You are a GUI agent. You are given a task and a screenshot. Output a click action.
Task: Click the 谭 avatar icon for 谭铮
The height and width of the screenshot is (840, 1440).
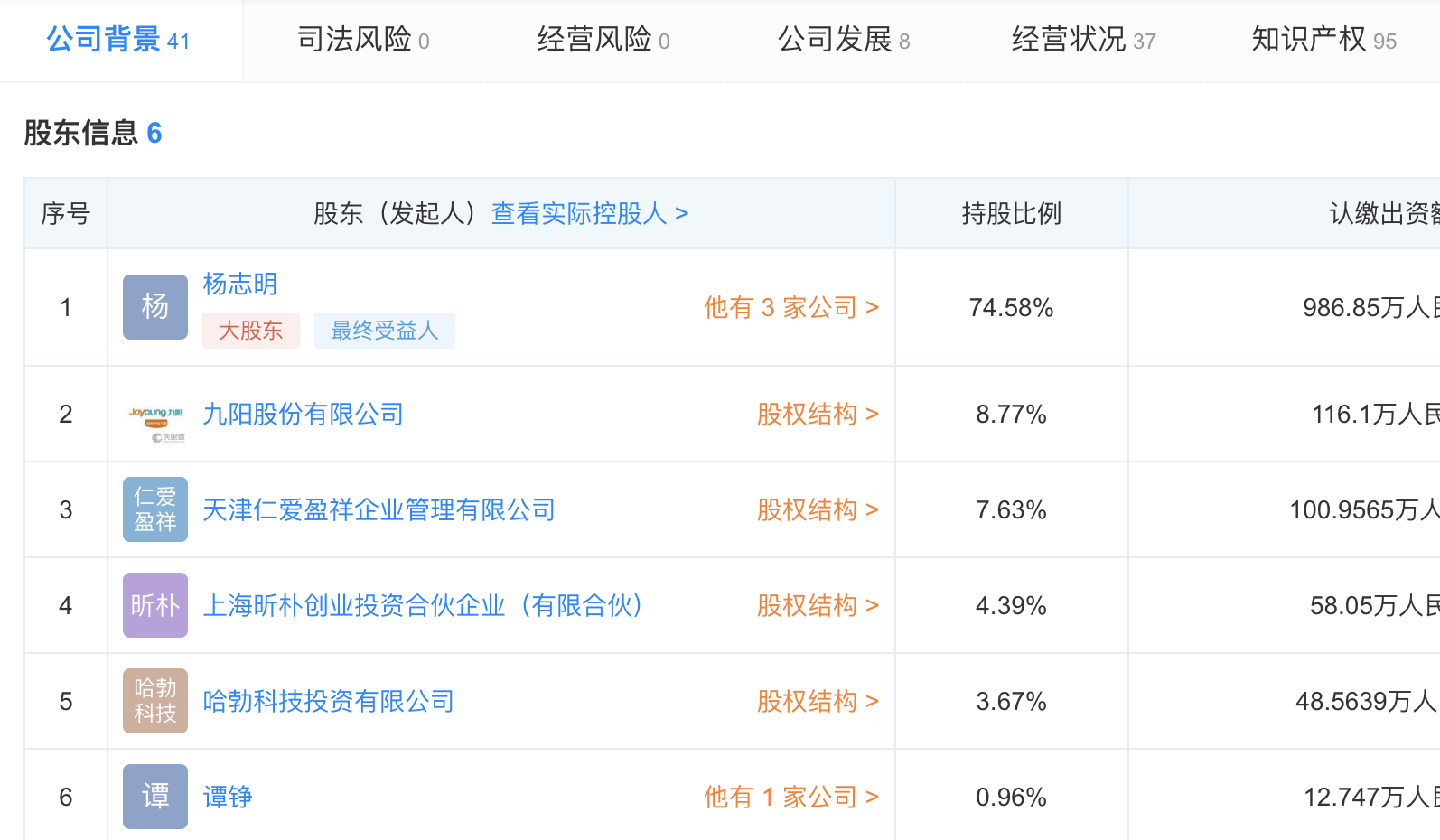(155, 797)
